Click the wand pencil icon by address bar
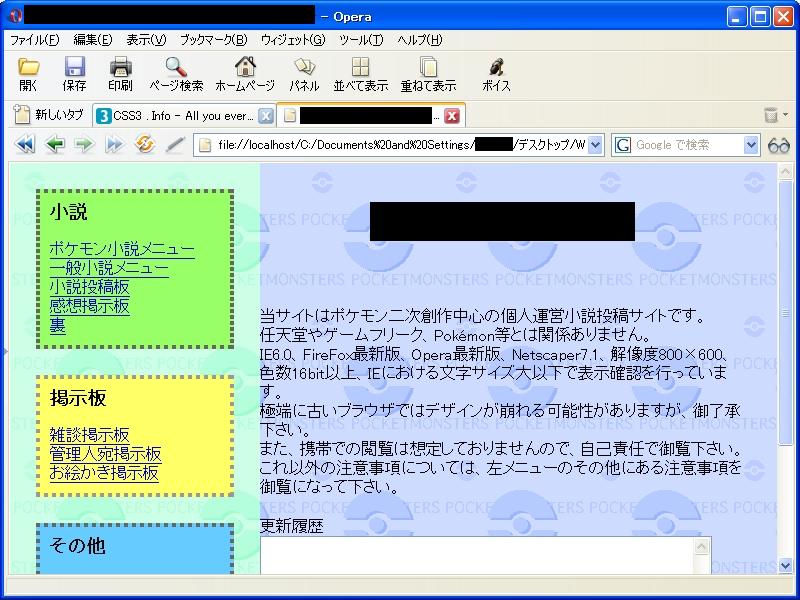800x600 pixels. coord(174,145)
